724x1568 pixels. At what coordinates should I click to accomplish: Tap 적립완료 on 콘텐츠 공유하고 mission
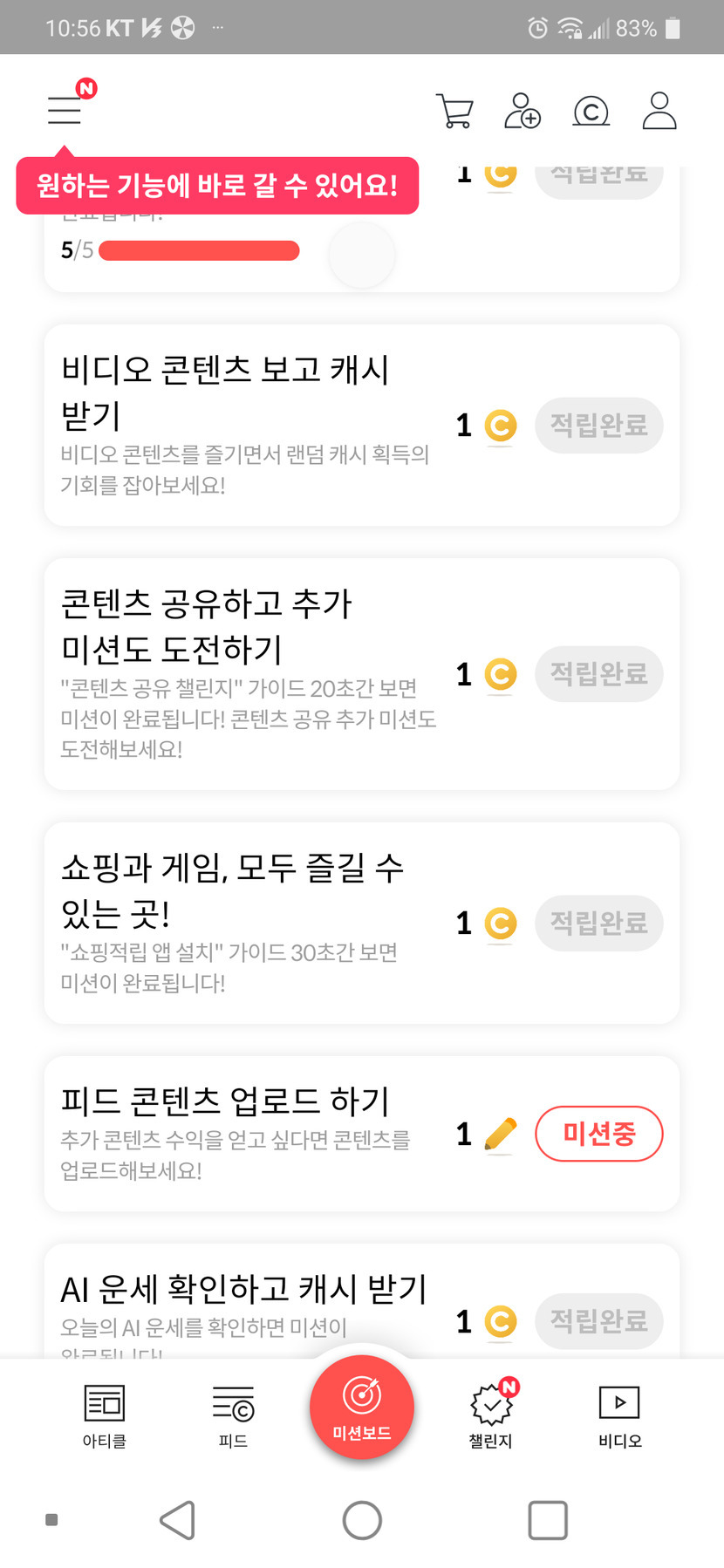click(598, 674)
